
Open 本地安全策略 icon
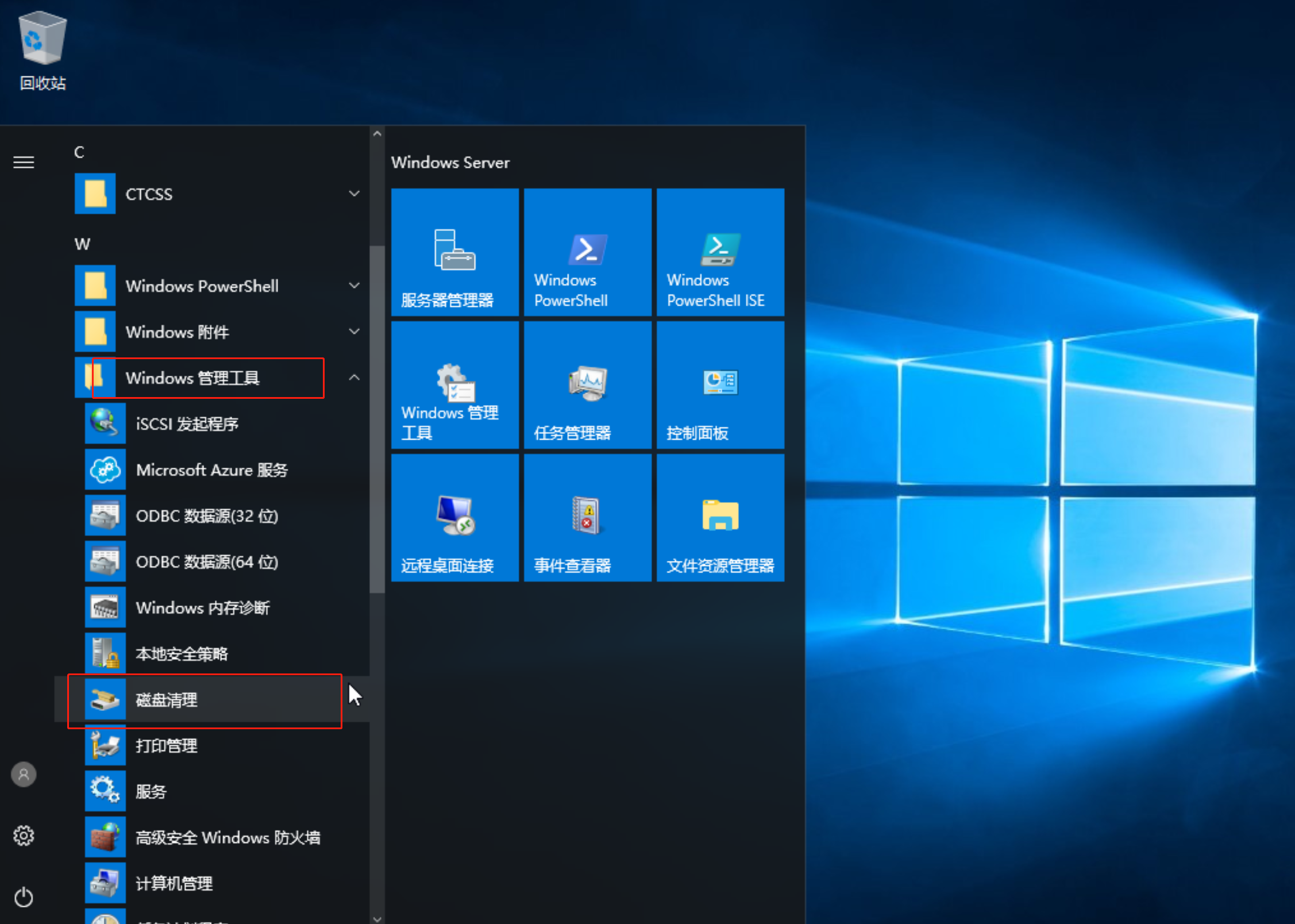click(105, 653)
